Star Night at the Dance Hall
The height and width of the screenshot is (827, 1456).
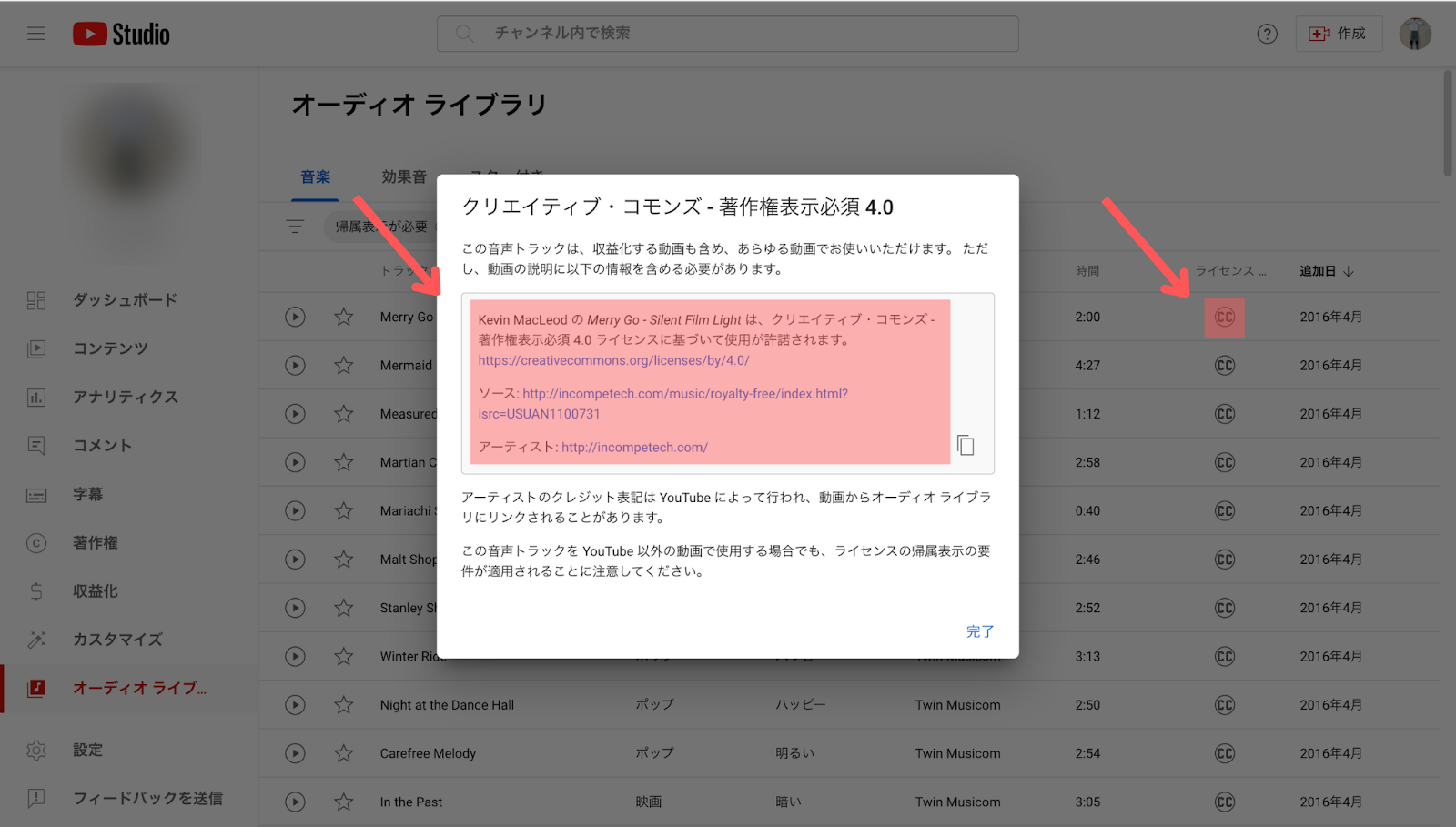[x=343, y=705]
